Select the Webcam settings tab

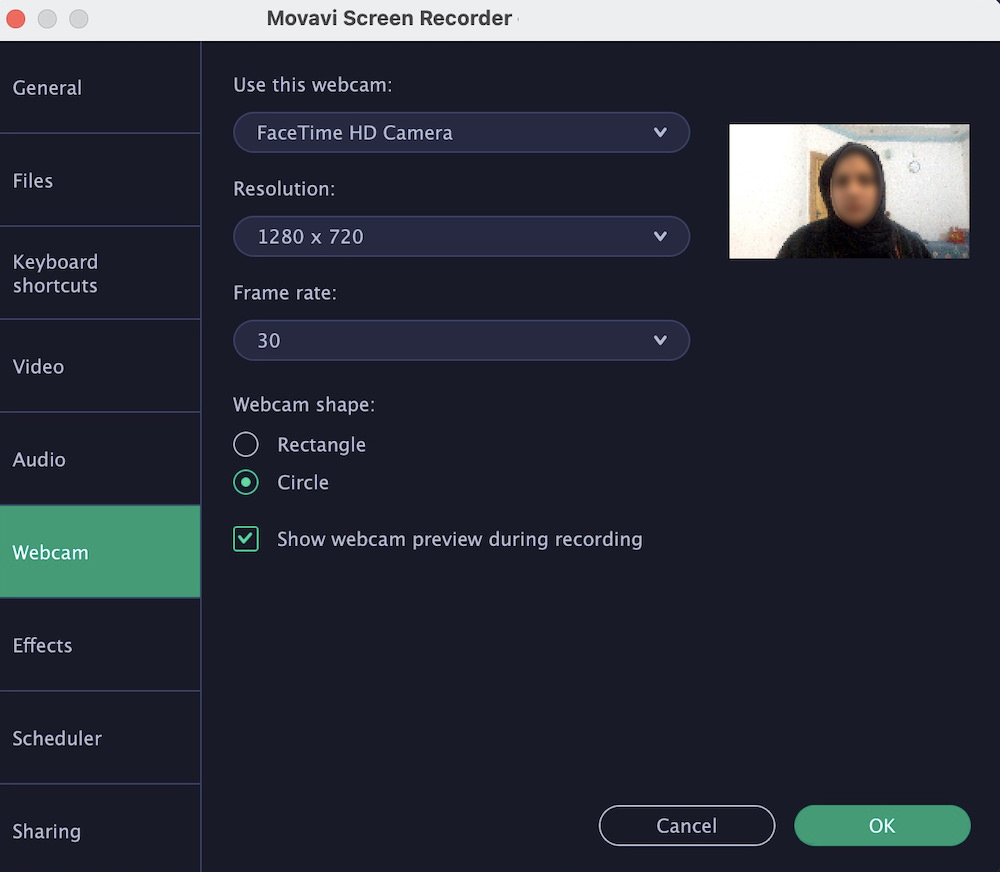(100, 552)
